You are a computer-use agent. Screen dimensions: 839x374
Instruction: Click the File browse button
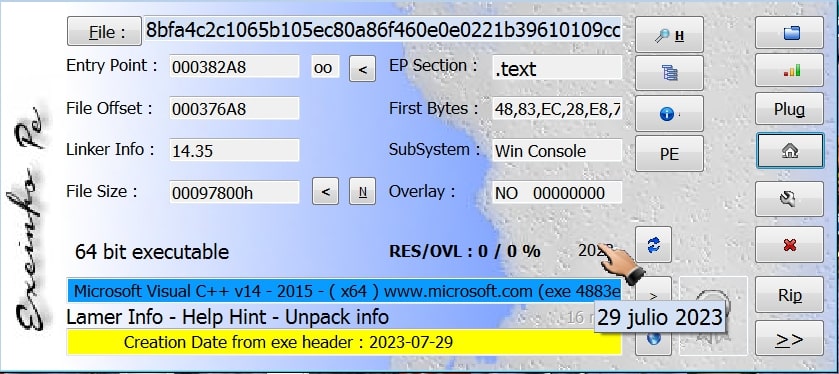pyautogui.click(x=104, y=31)
